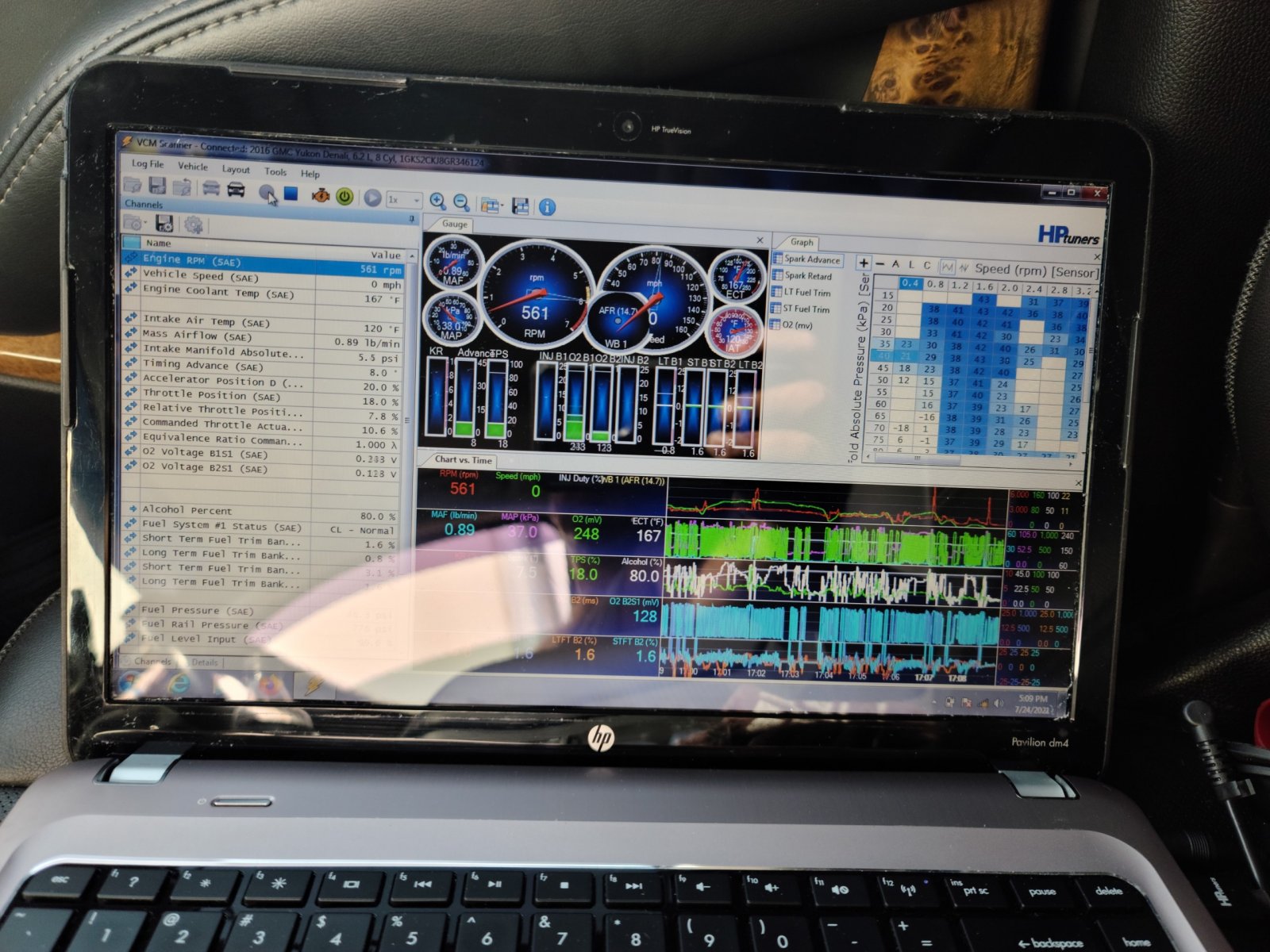The image size is (1270, 952).
Task: Zoom out on the chart with the magnifier minus
Action: coord(461,203)
